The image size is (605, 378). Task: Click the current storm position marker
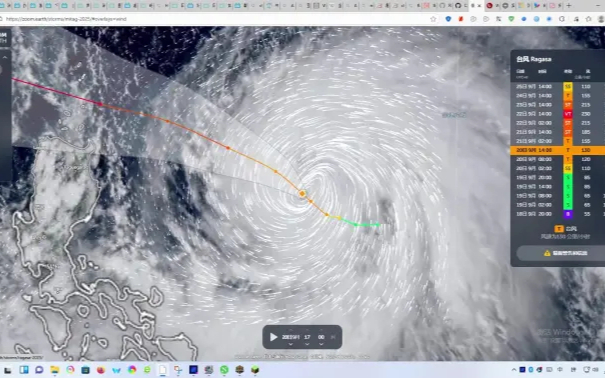tap(302, 194)
